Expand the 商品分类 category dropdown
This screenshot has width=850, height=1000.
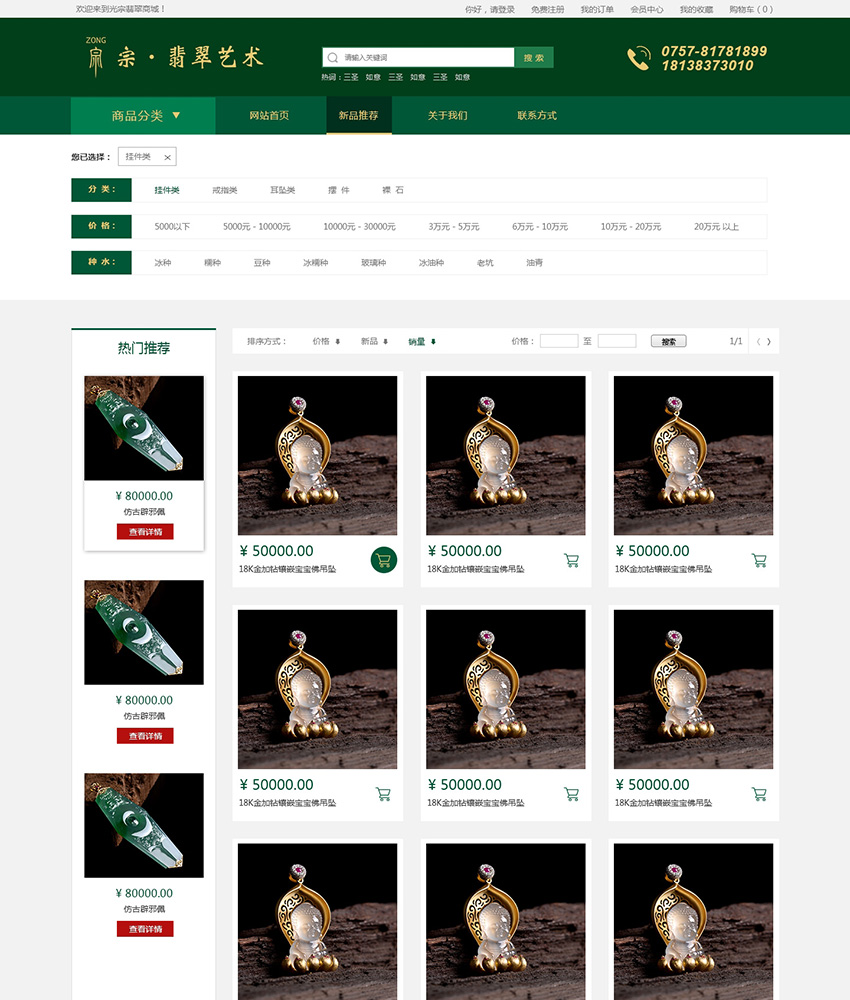pyautogui.click(x=143, y=115)
